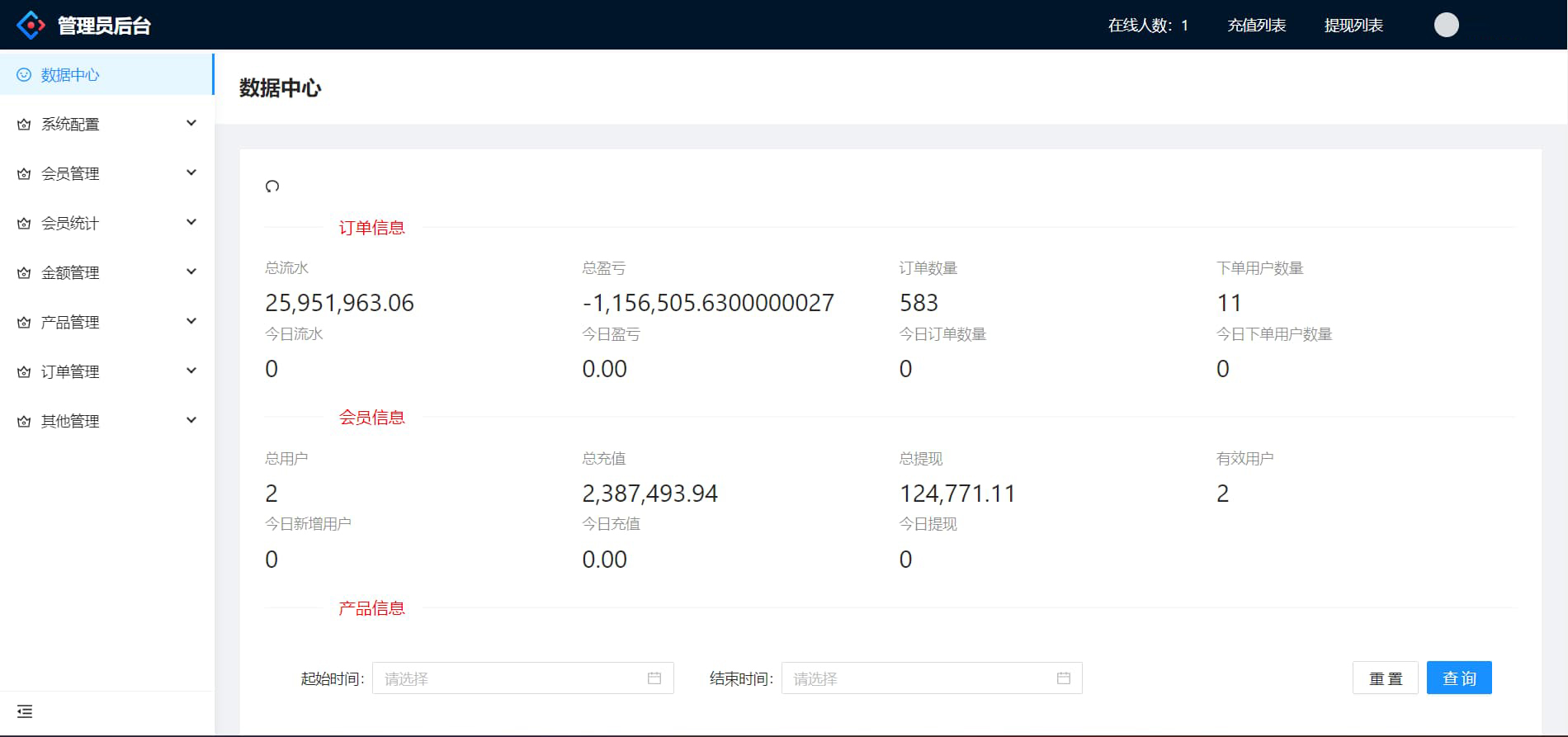Click the smiley icon beside 数据中心
The image size is (1568, 737).
(x=24, y=75)
